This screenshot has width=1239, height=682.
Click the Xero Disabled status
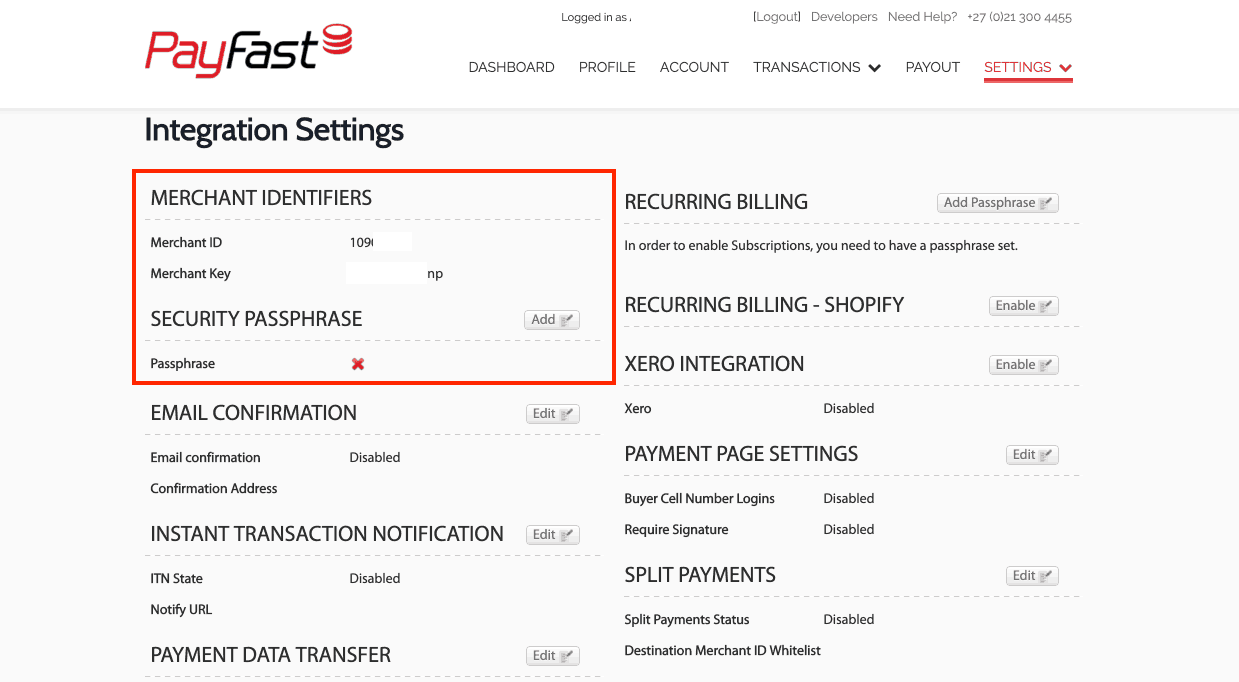849,408
